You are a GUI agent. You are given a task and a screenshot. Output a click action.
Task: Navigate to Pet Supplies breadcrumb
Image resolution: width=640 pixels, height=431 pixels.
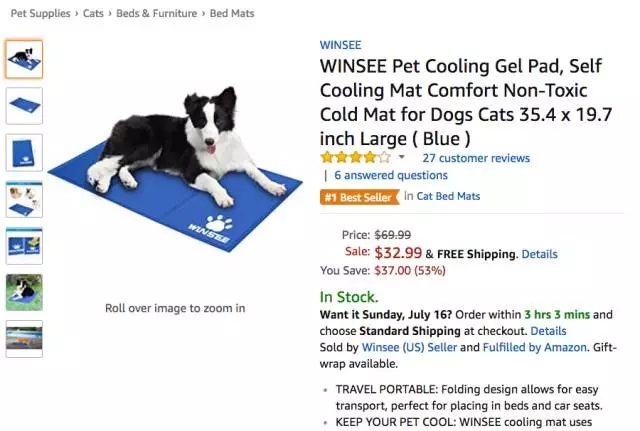pyautogui.click(x=40, y=13)
